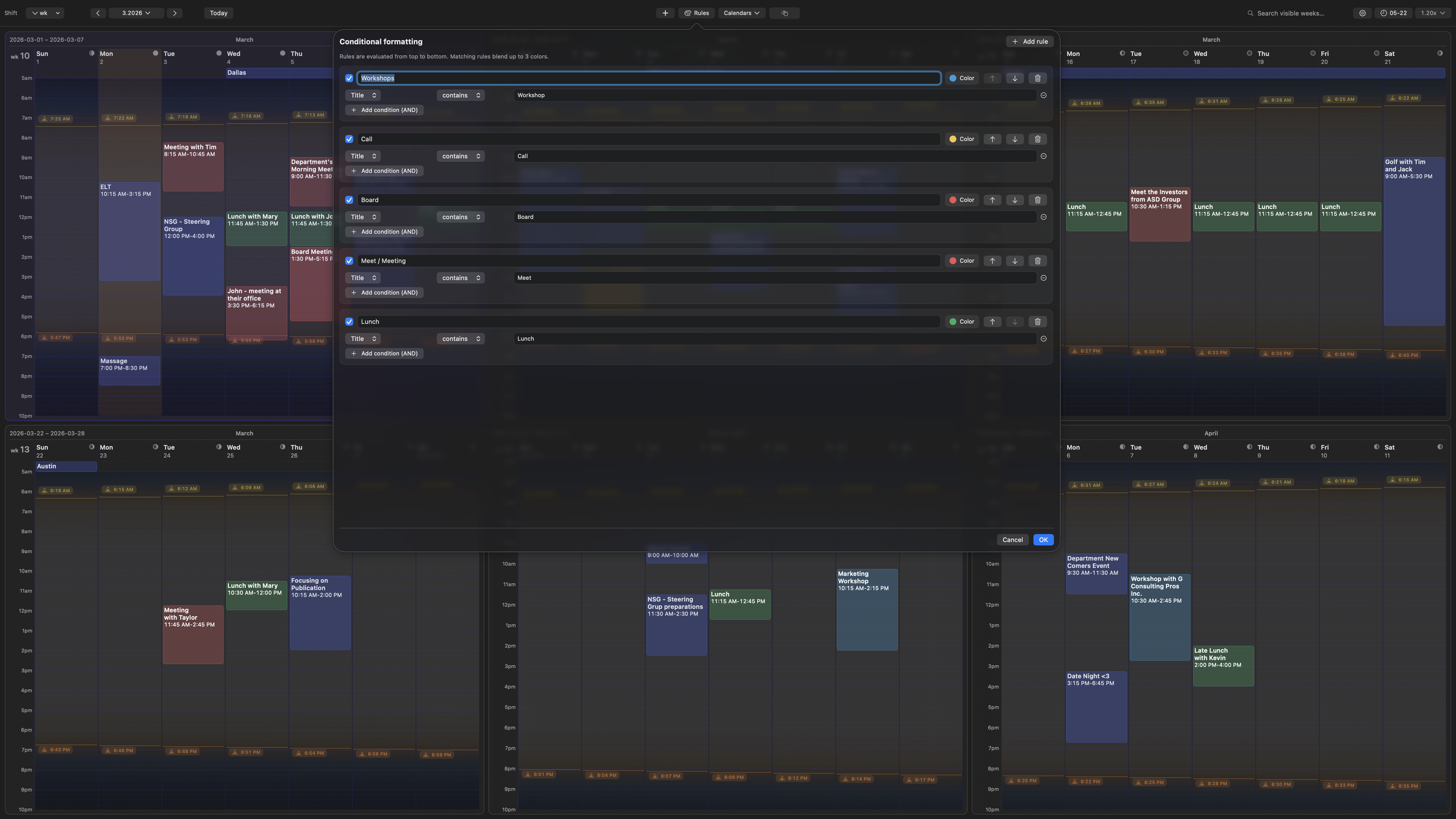Move the Board rule up with the arrow icon

click(x=992, y=199)
